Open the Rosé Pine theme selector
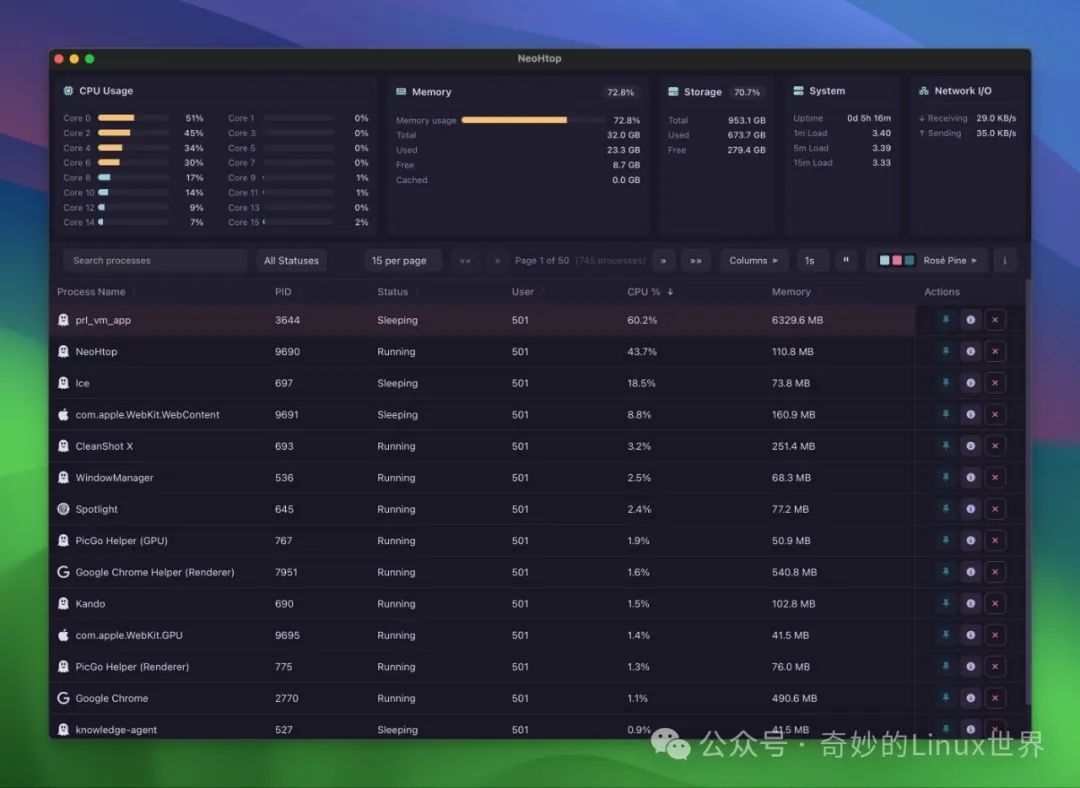This screenshot has width=1080, height=788. click(926, 260)
